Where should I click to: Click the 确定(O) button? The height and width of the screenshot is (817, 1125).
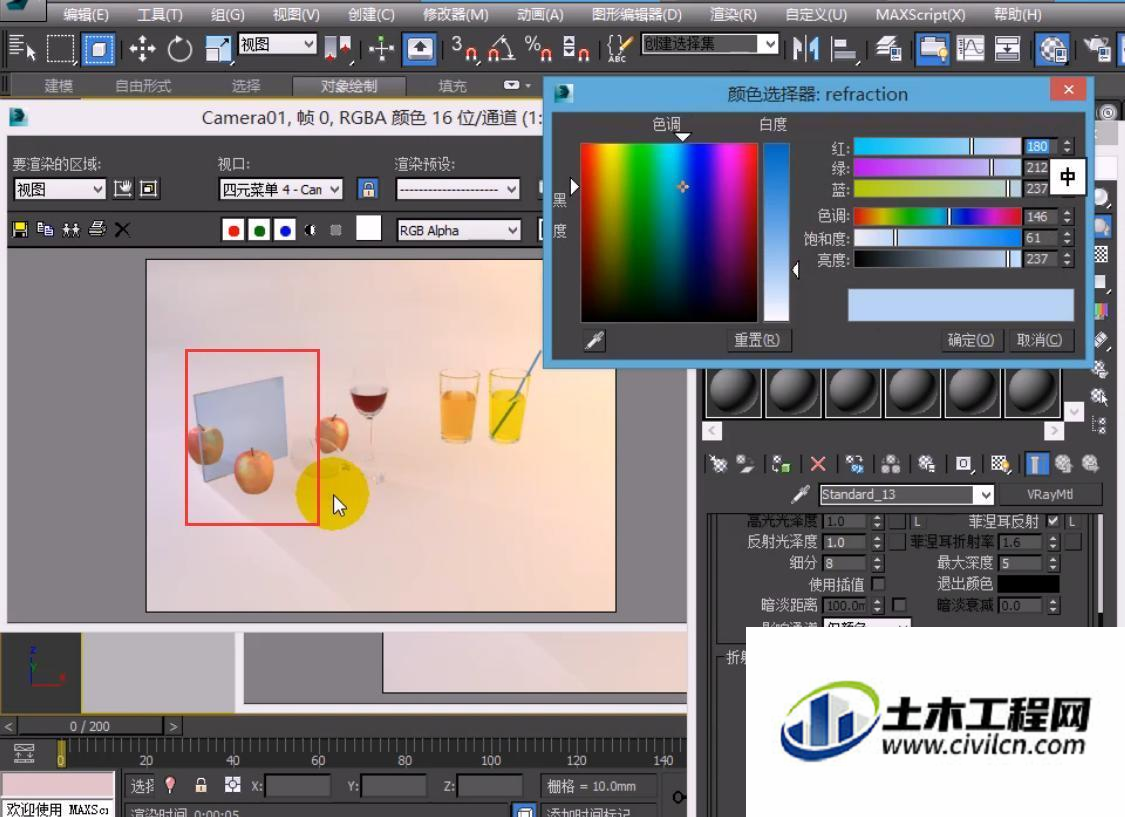click(970, 340)
